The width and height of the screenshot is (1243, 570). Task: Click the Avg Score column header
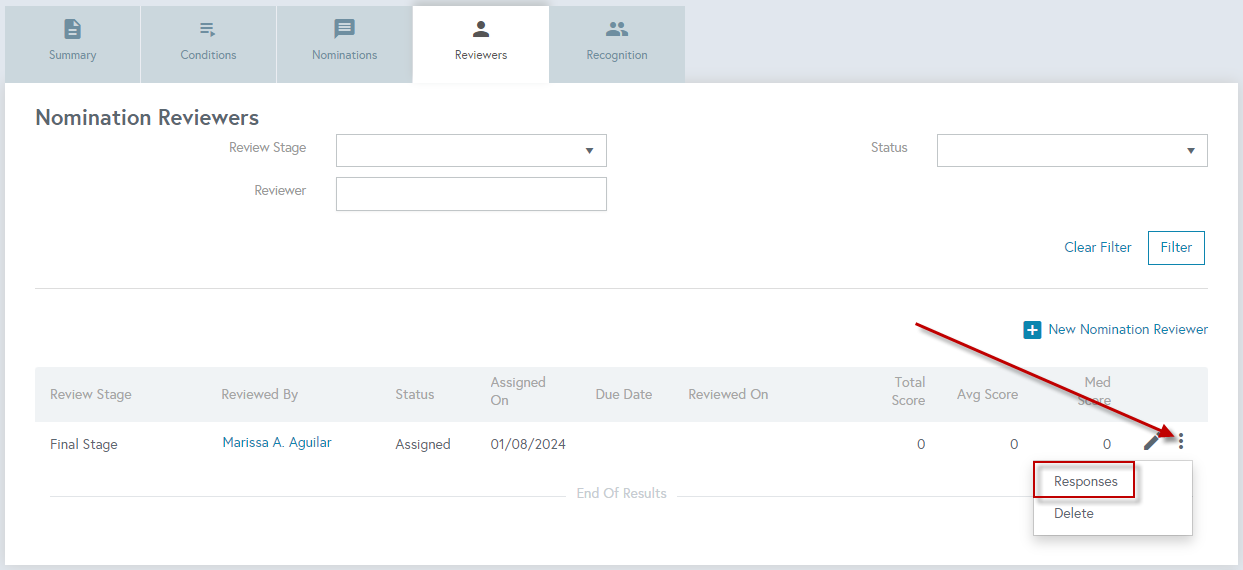(987, 394)
